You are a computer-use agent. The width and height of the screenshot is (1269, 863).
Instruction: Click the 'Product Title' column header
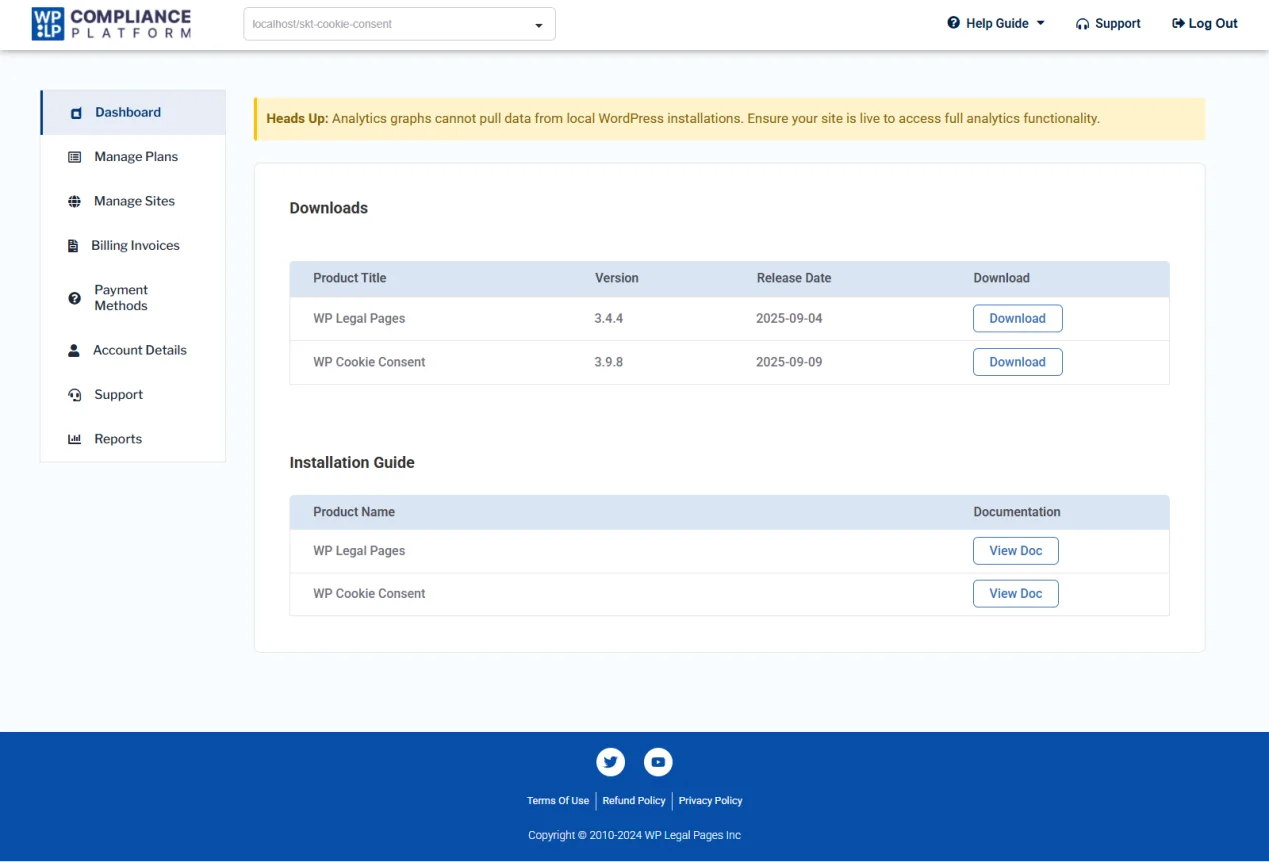point(349,278)
